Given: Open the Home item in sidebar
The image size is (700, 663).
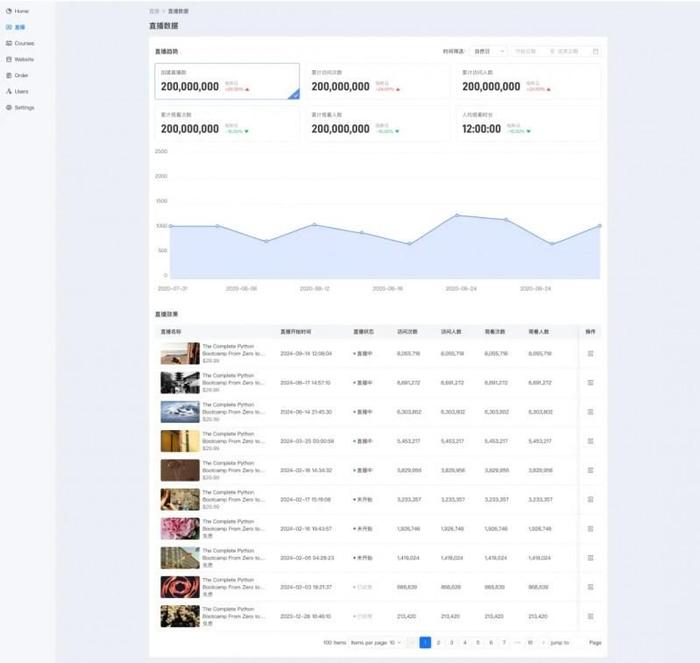Looking at the screenshot, I should pyautogui.click(x=18, y=11).
